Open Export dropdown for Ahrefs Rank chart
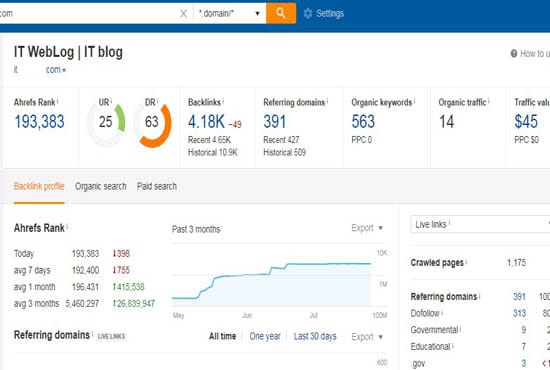The height and width of the screenshot is (370, 550). coord(367,228)
